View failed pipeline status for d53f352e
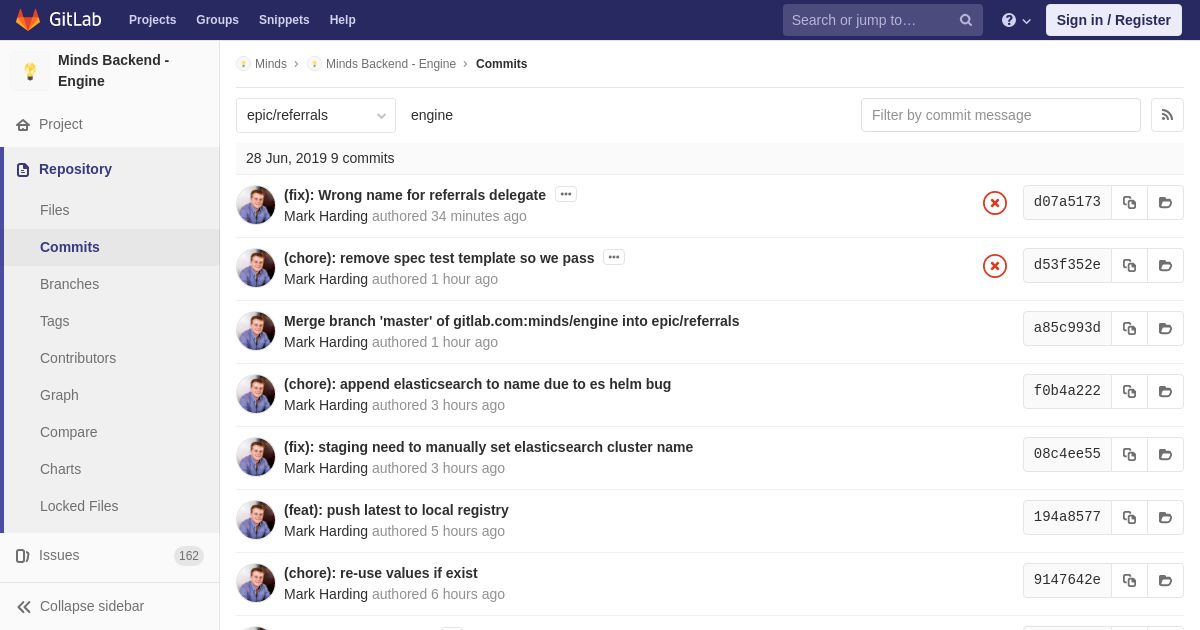1200x630 pixels. (995, 266)
